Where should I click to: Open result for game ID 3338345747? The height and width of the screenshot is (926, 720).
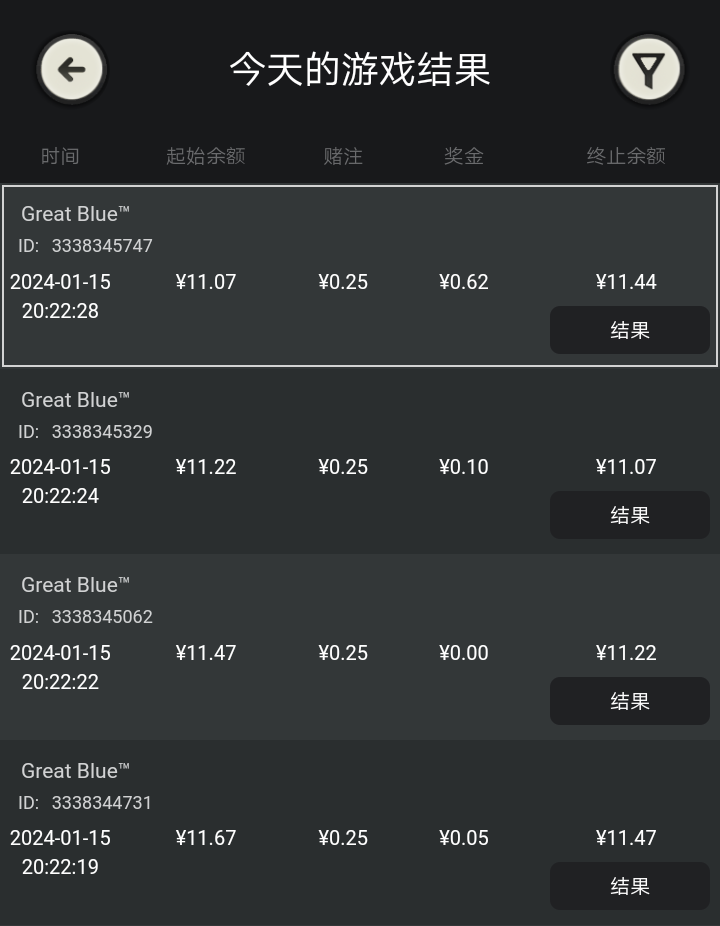click(630, 330)
